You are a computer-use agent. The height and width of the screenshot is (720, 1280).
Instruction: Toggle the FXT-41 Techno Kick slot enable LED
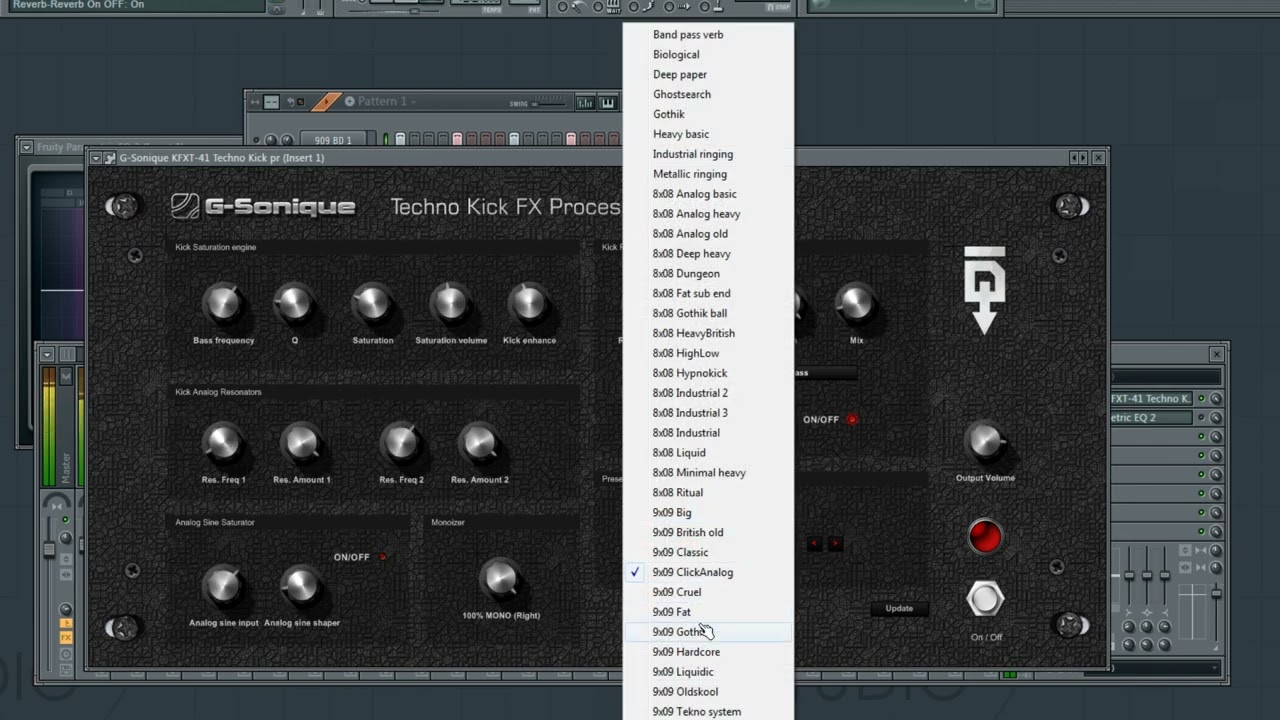coord(1201,399)
